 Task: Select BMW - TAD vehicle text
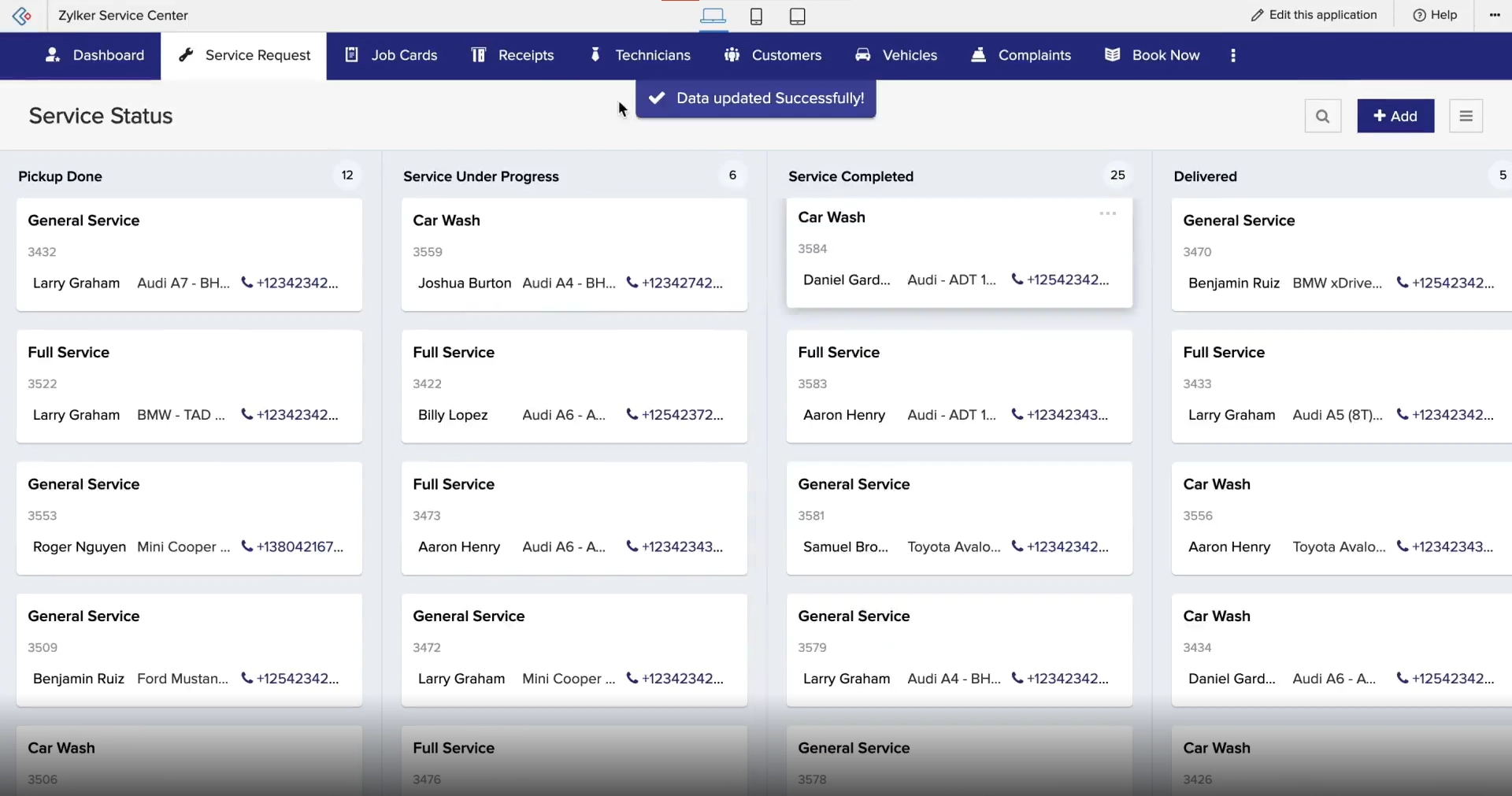click(181, 415)
